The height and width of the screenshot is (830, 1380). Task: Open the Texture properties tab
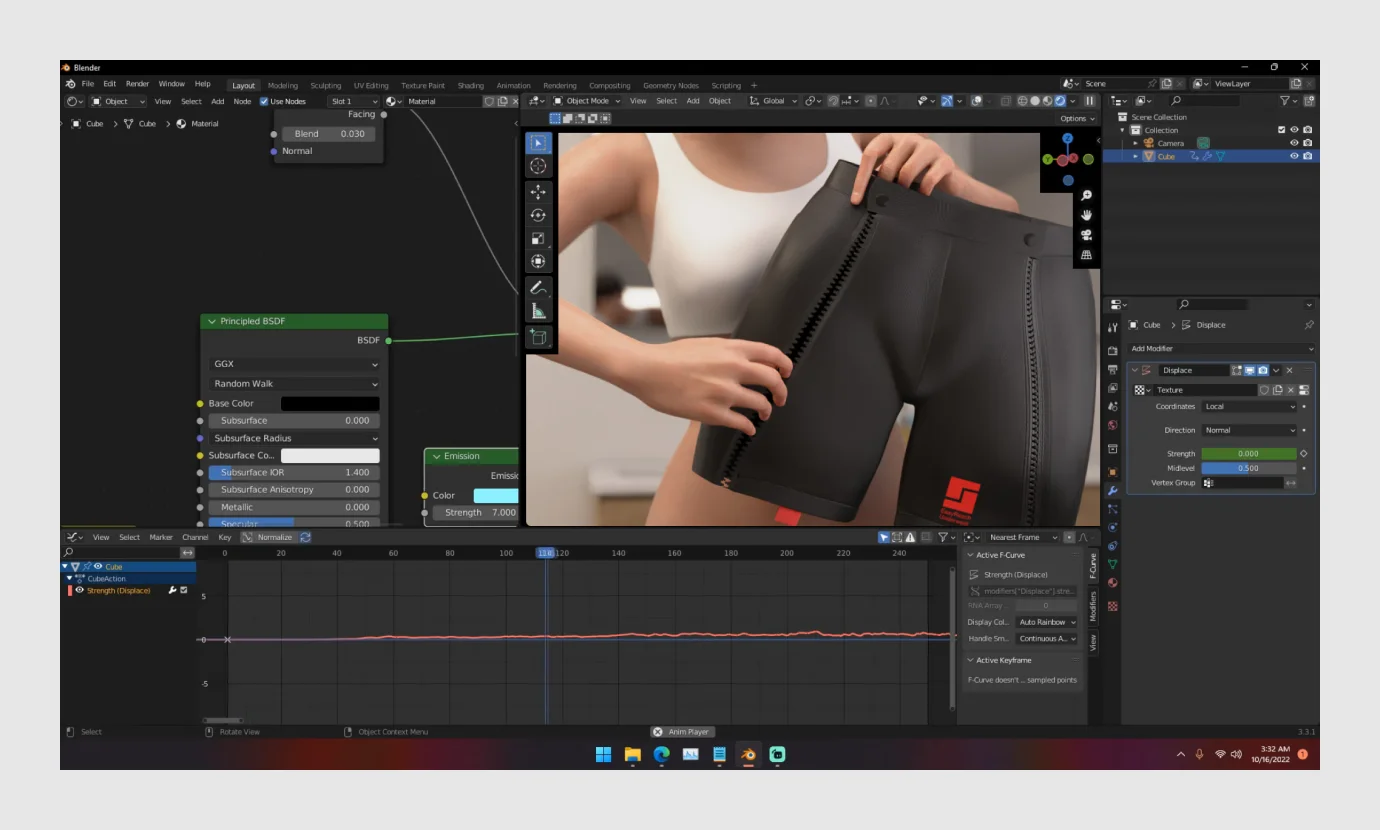[x=1112, y=606]
